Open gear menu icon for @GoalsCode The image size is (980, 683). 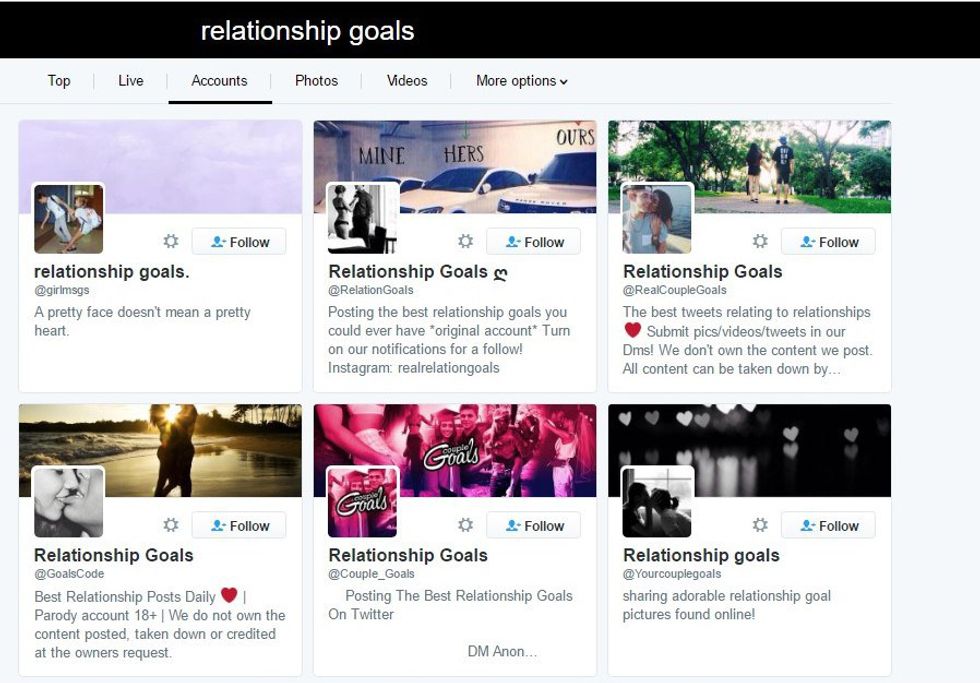click(171, 525)
